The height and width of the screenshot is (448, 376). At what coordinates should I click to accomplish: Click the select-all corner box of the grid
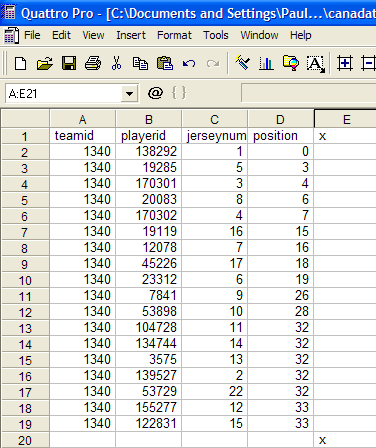(25, 119)
